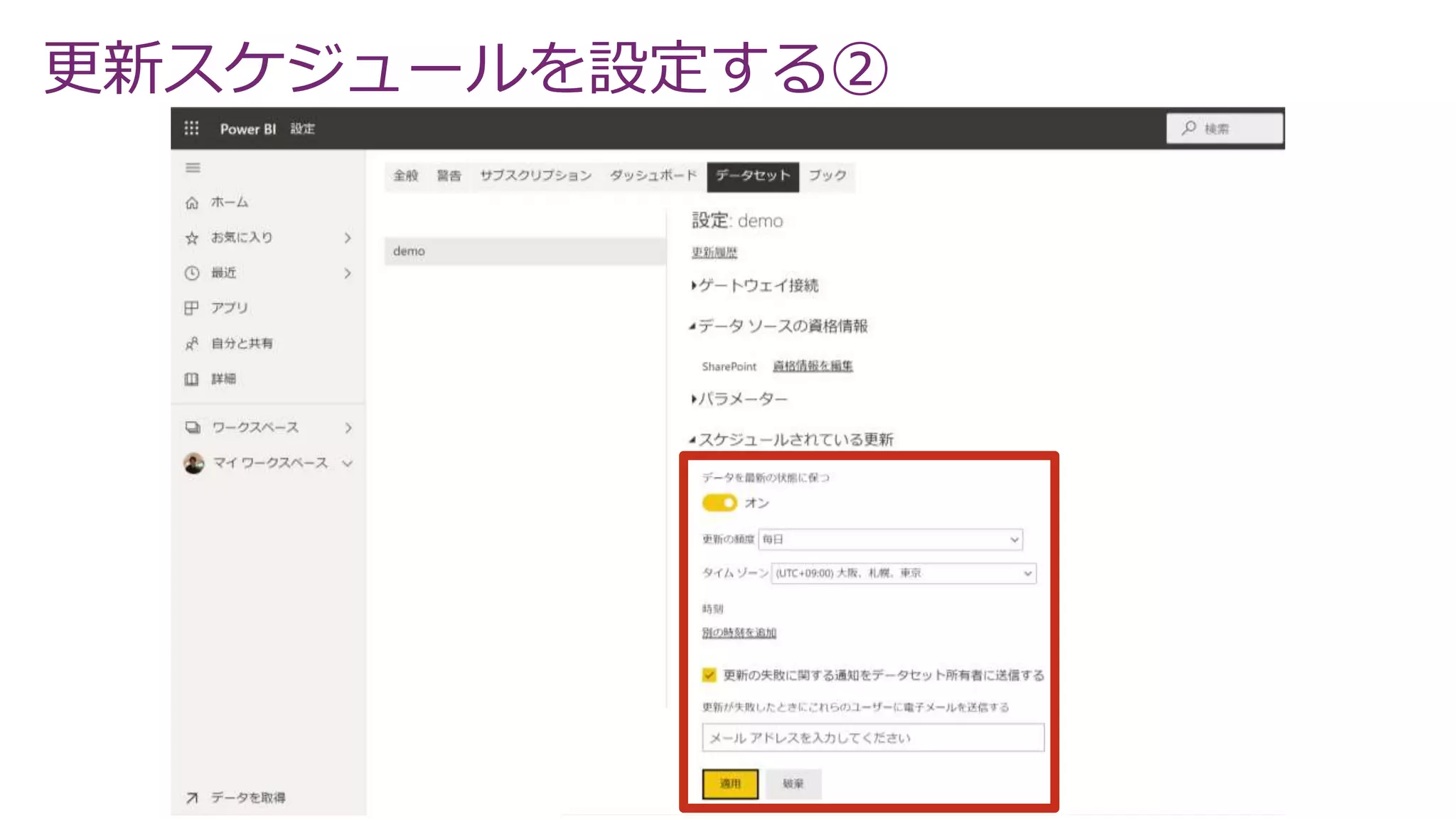
Task: Click the My Workspace (マイ ワークスペース) label
Action: tap(270, 463)
